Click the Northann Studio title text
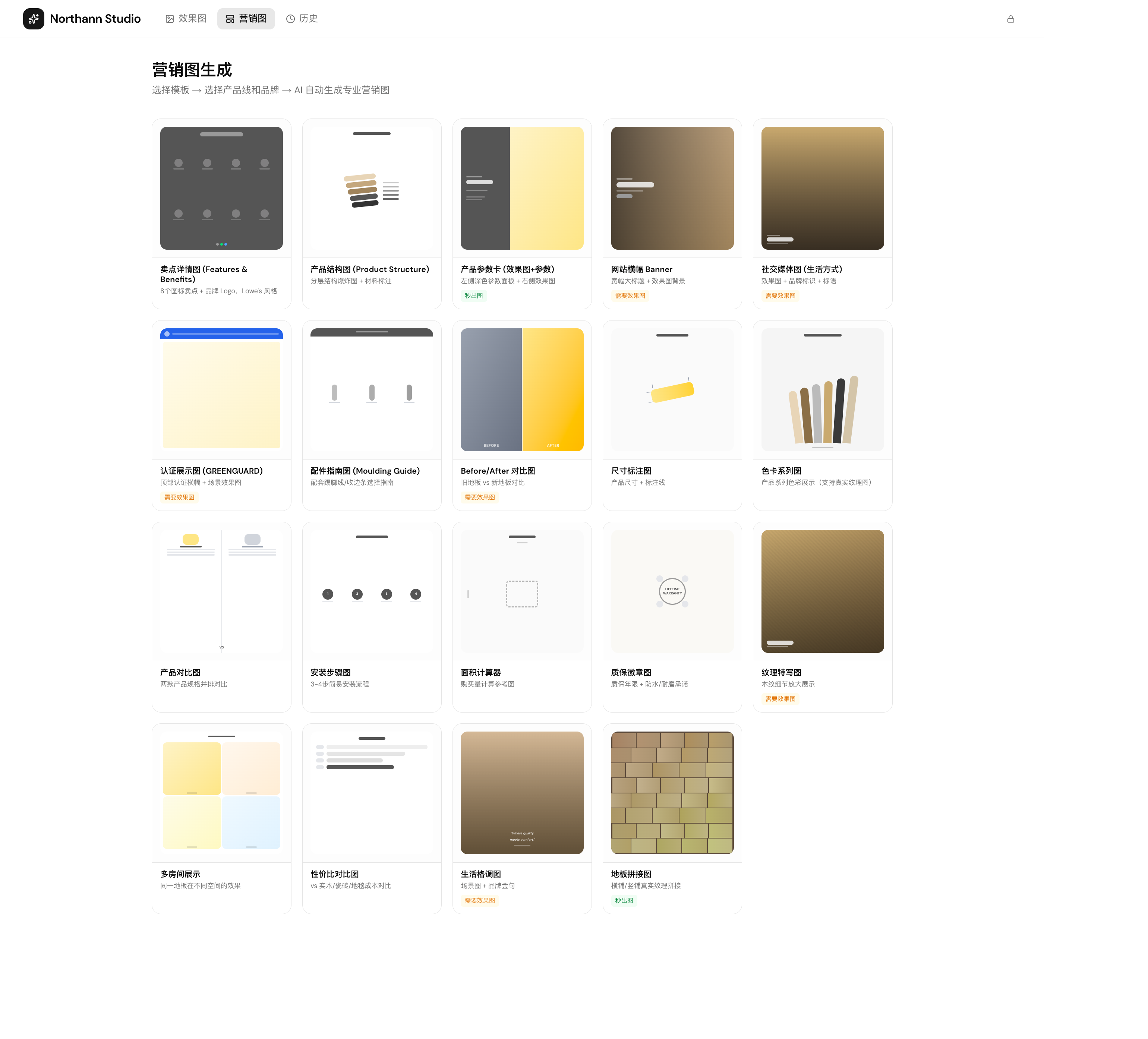 coord(95,19)
